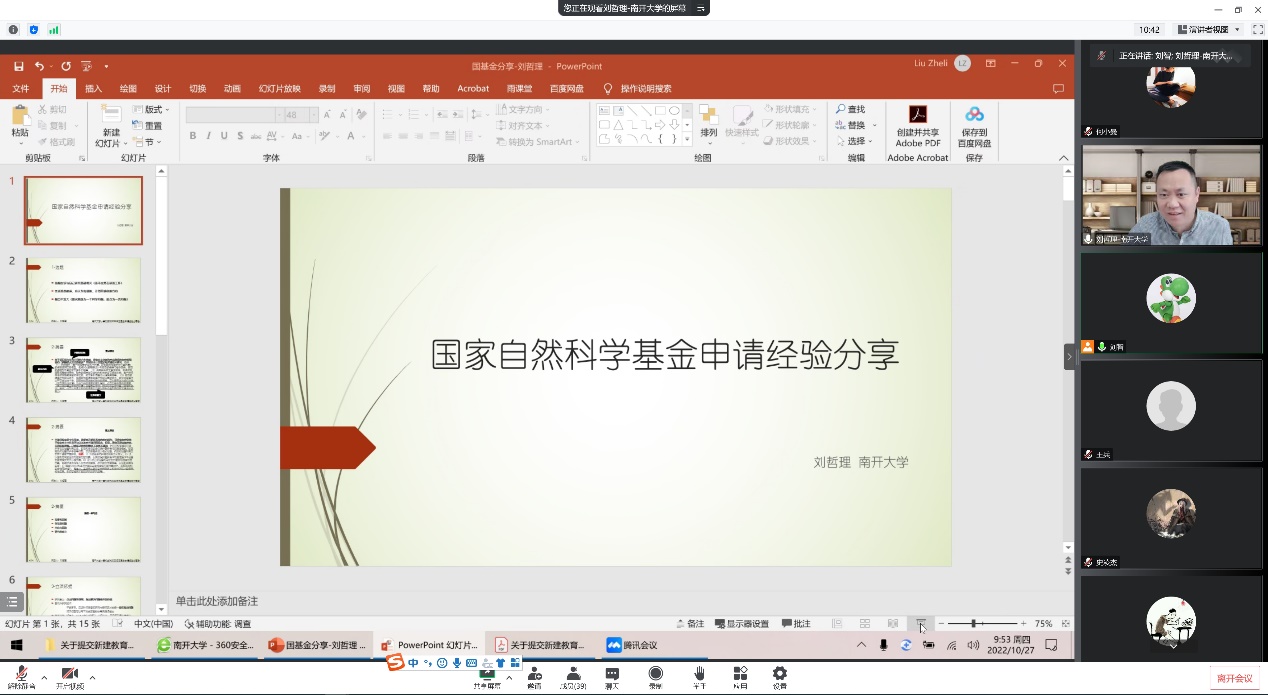1268x695 pixels.
Task: Open the 演讲者视图 view dropdown
Action: 1209,30
